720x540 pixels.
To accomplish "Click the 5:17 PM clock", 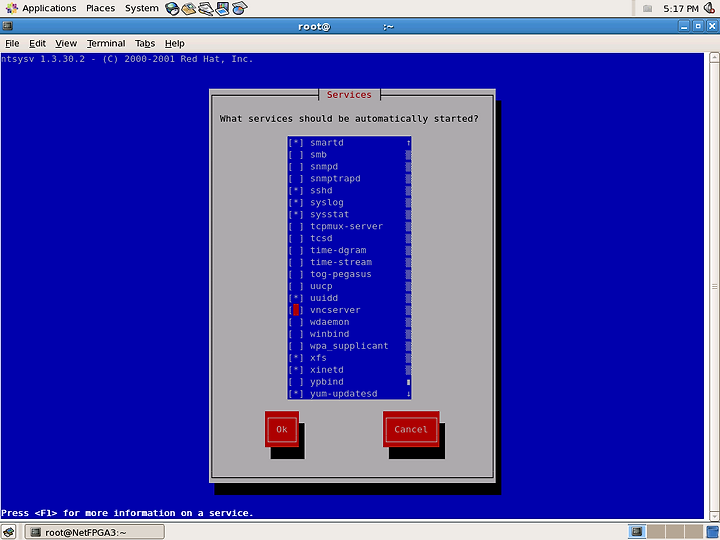I will pos(681,8).
